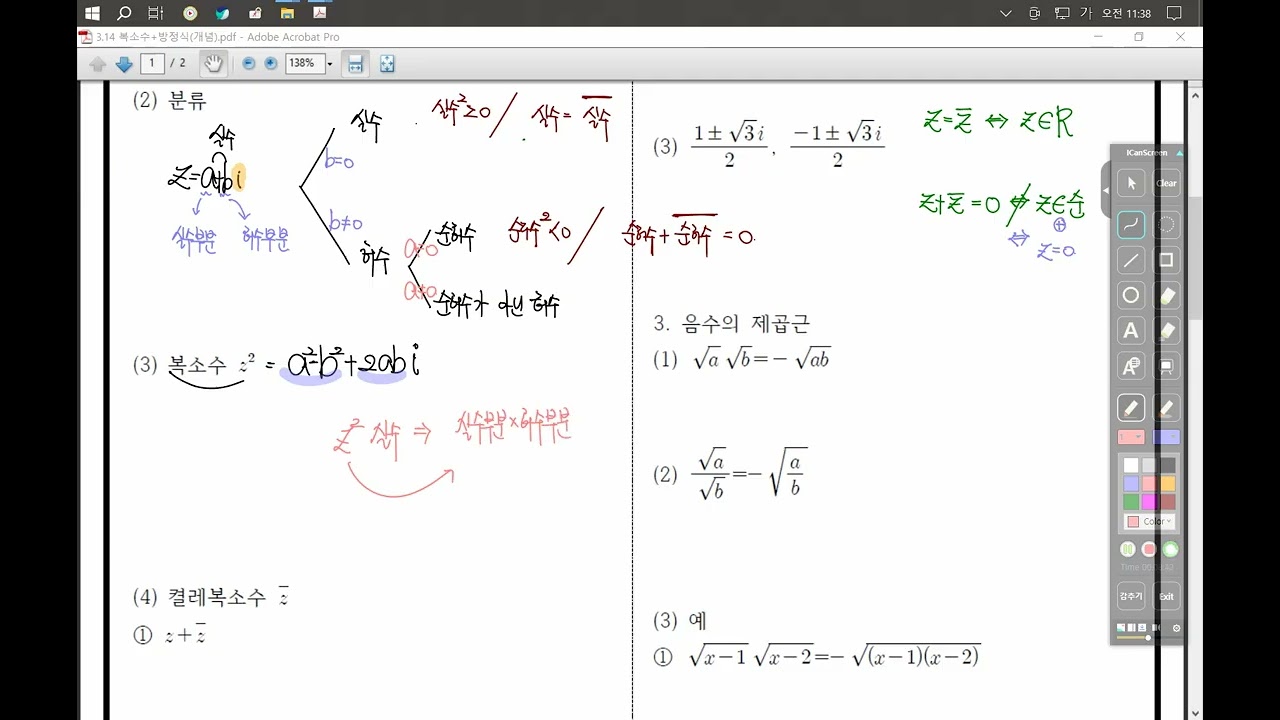This screenshot has height=720, width=1280.
Task: Pick the dark gray color swatch
Action: [1168, 465]
